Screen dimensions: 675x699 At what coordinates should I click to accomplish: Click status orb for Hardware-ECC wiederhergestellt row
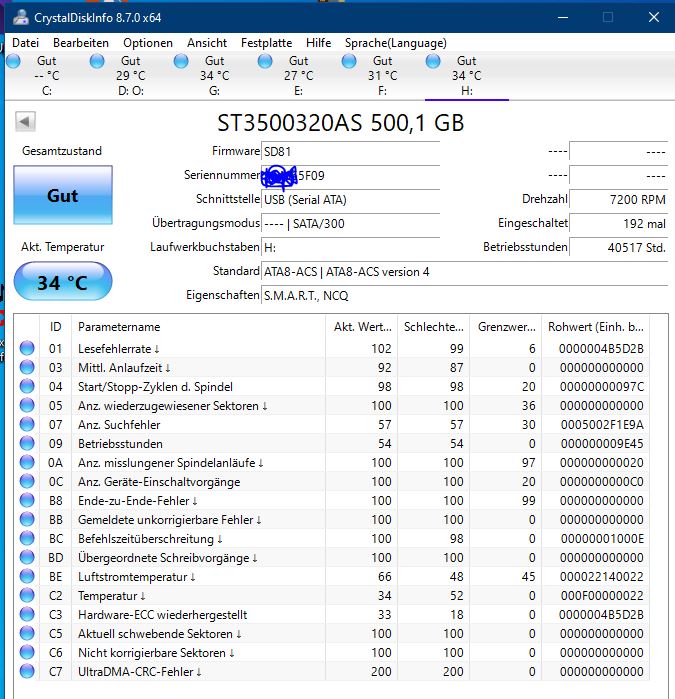[27, 615]
